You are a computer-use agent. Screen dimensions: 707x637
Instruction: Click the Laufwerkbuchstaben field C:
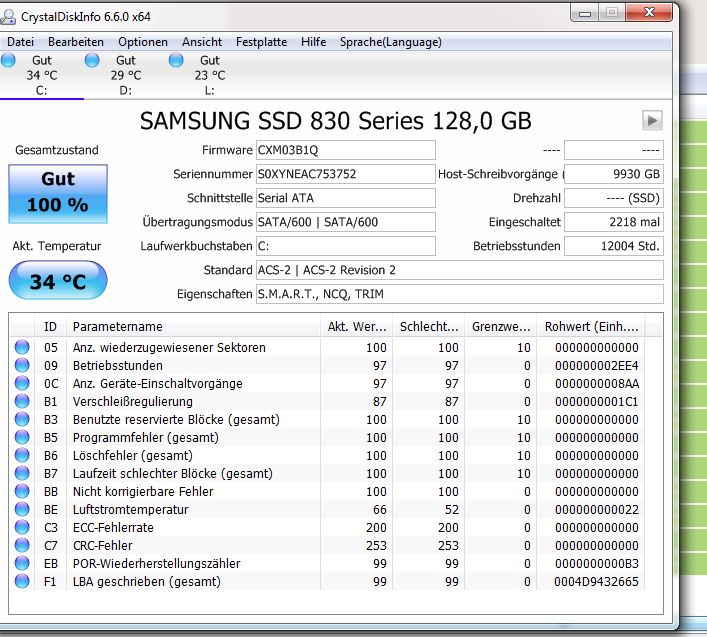345,246
